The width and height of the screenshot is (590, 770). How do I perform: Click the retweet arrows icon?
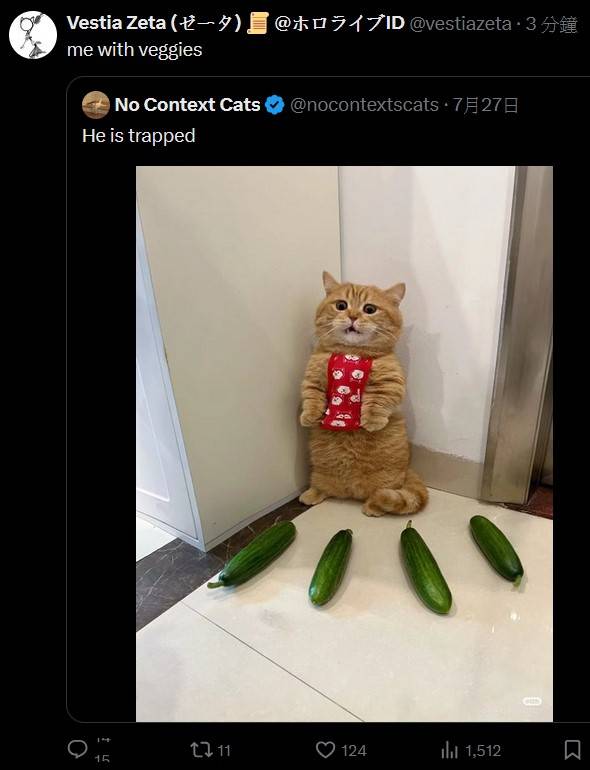pyautogui.click(x=201, y=750)
